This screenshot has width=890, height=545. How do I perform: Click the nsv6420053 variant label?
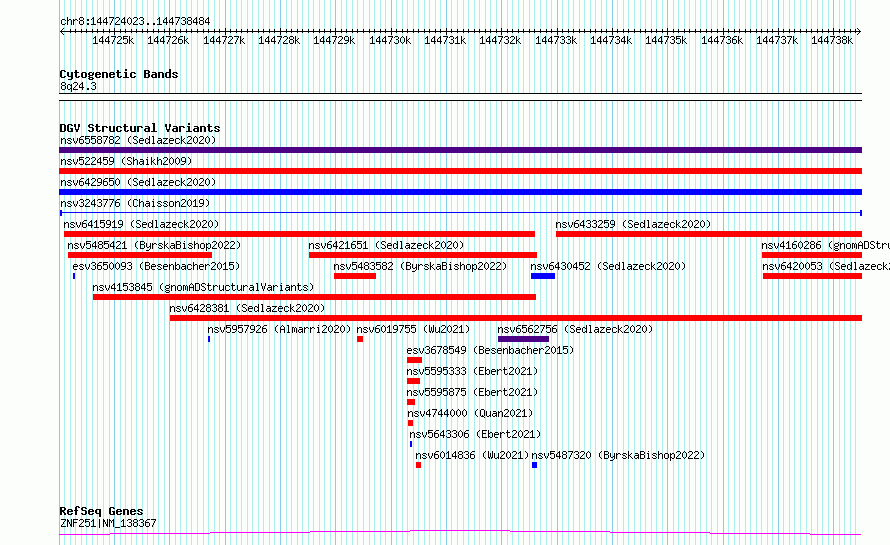[x=826, y=266]
